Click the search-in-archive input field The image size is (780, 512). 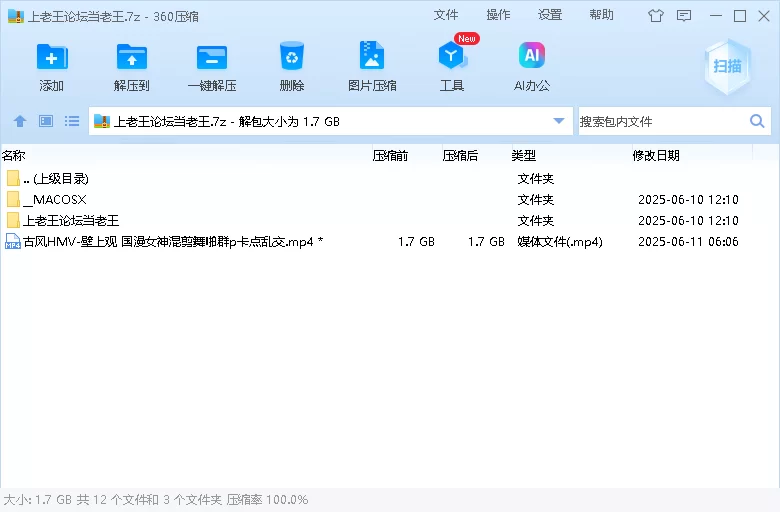[x=660, y=121]
